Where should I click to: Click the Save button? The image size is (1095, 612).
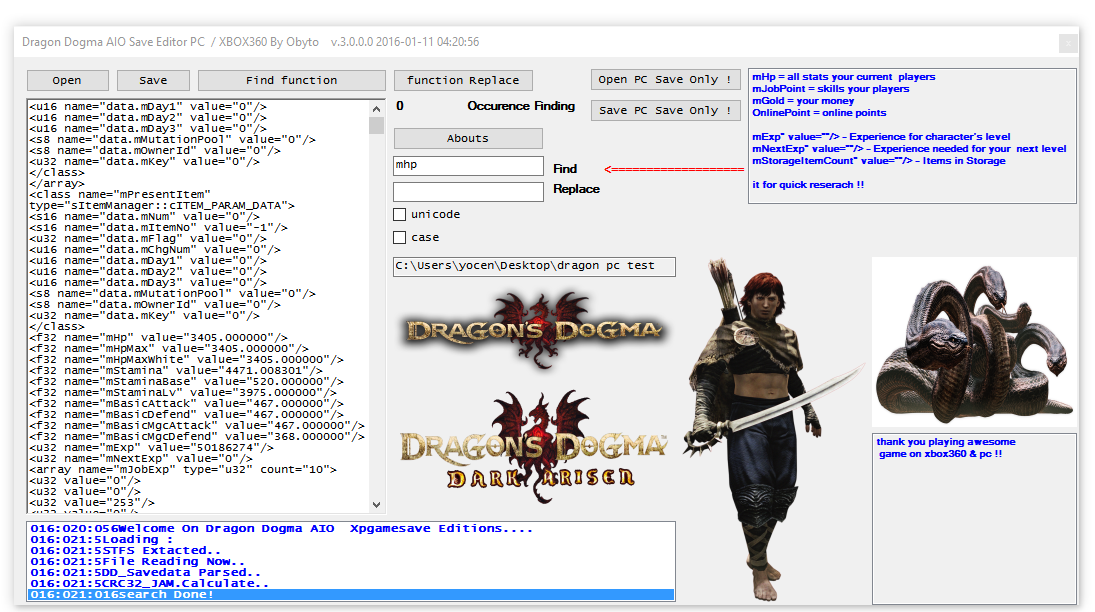coord(153,80)
